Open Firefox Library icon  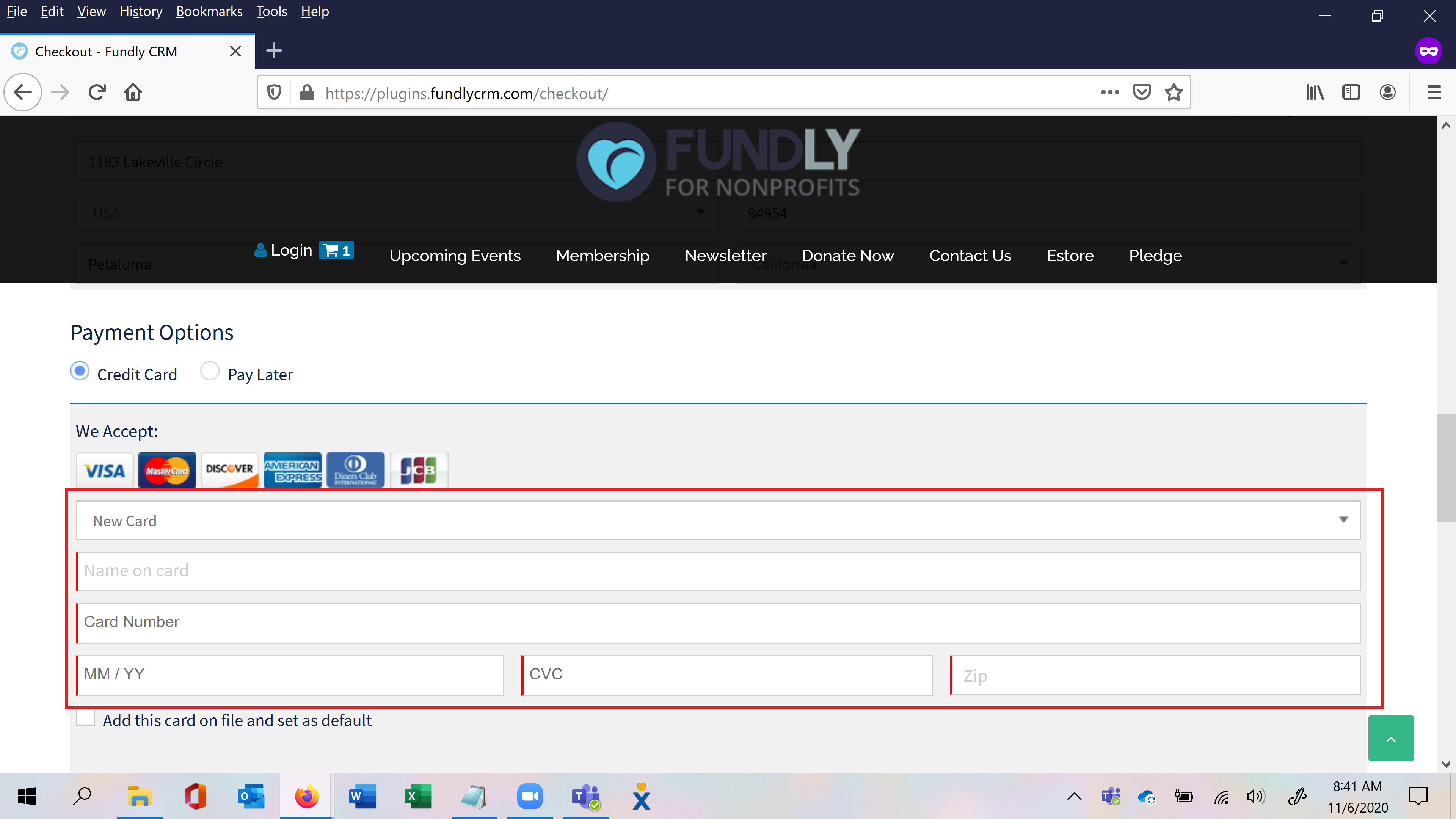click(1315, 93)
